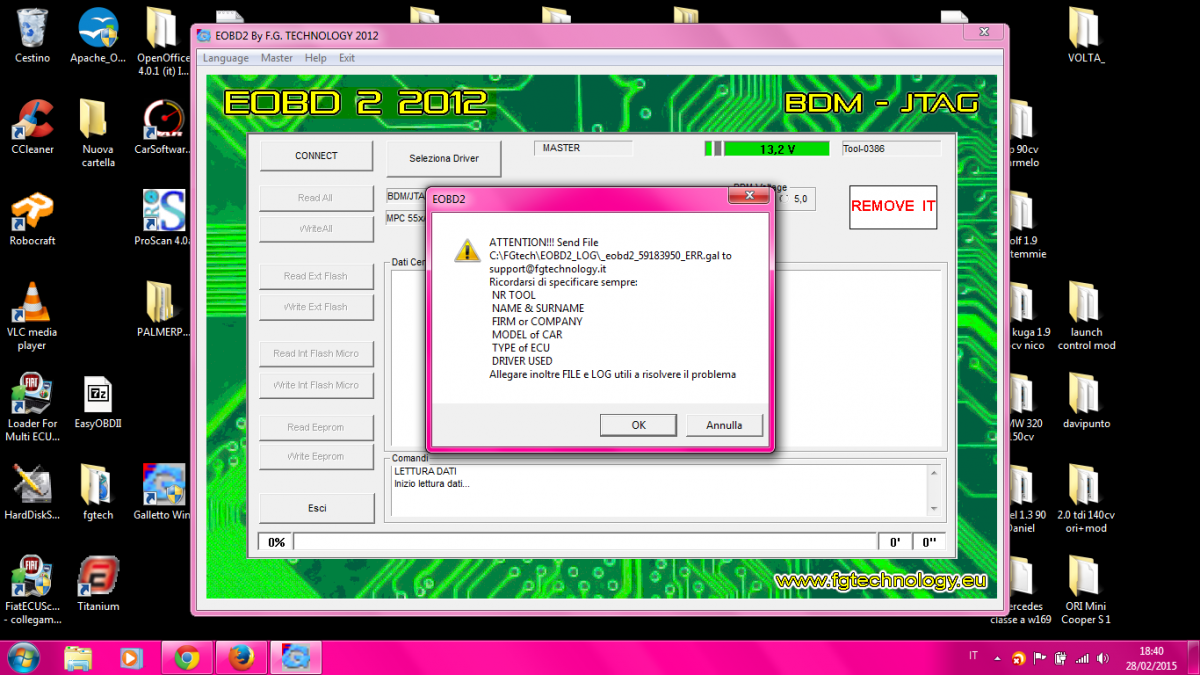
Task: Select the Apache_O... desktop icon
Action: (98, 36)
